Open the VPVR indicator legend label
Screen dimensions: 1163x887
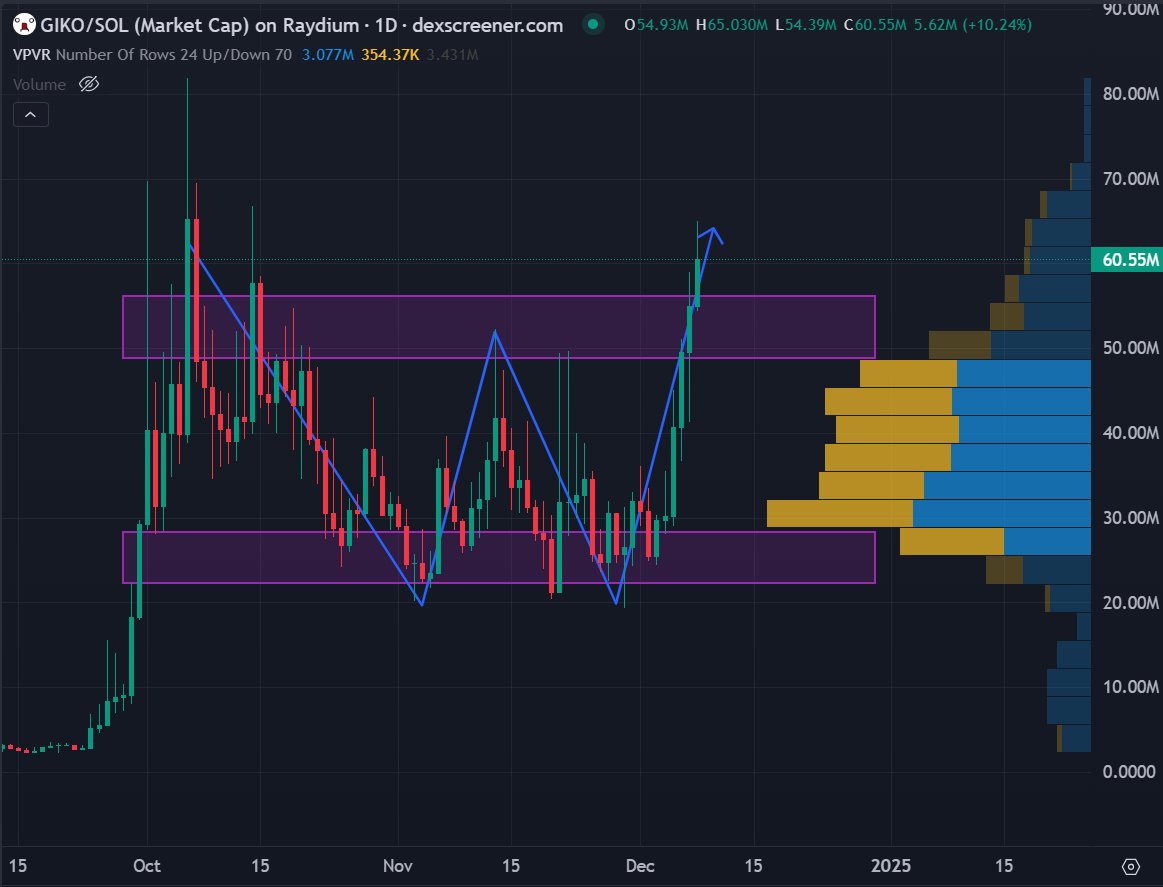[32, 55]
